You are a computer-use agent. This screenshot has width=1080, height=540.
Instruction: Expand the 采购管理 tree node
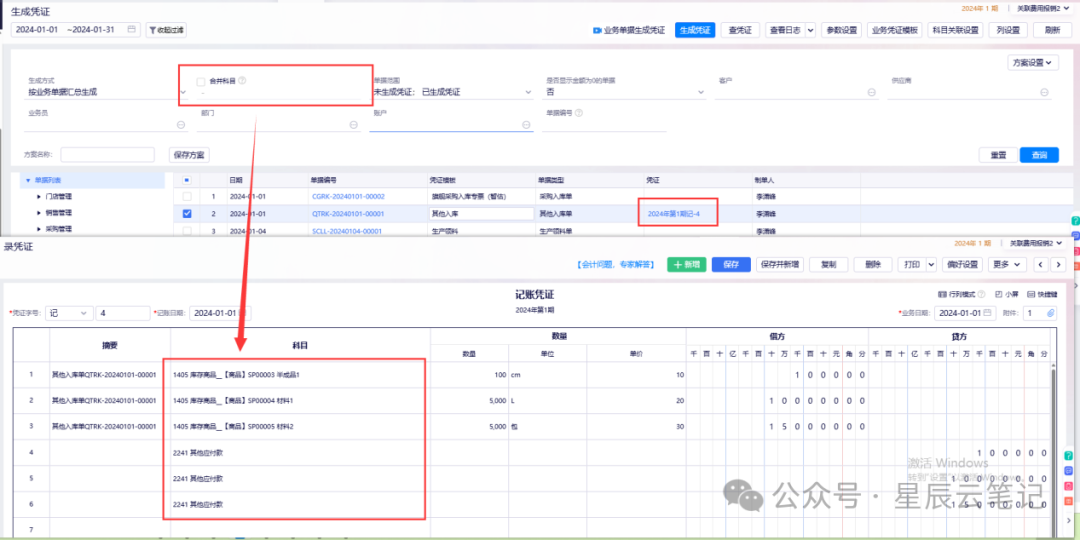pyautogui.click(x=39, y=229)
